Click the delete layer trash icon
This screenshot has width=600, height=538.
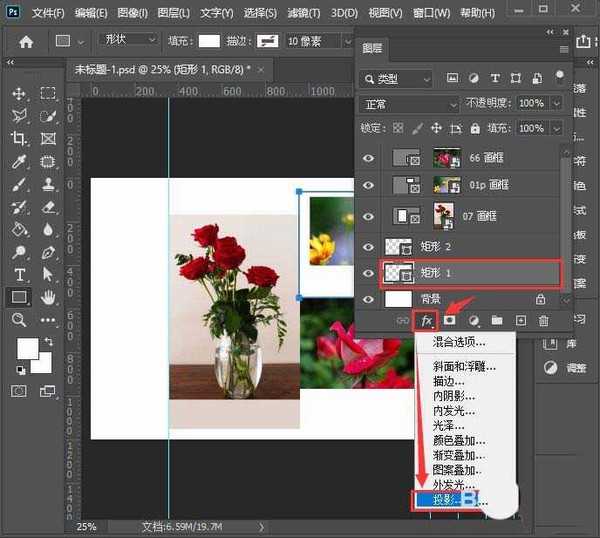pyautogui.click(x=544, y=320)
